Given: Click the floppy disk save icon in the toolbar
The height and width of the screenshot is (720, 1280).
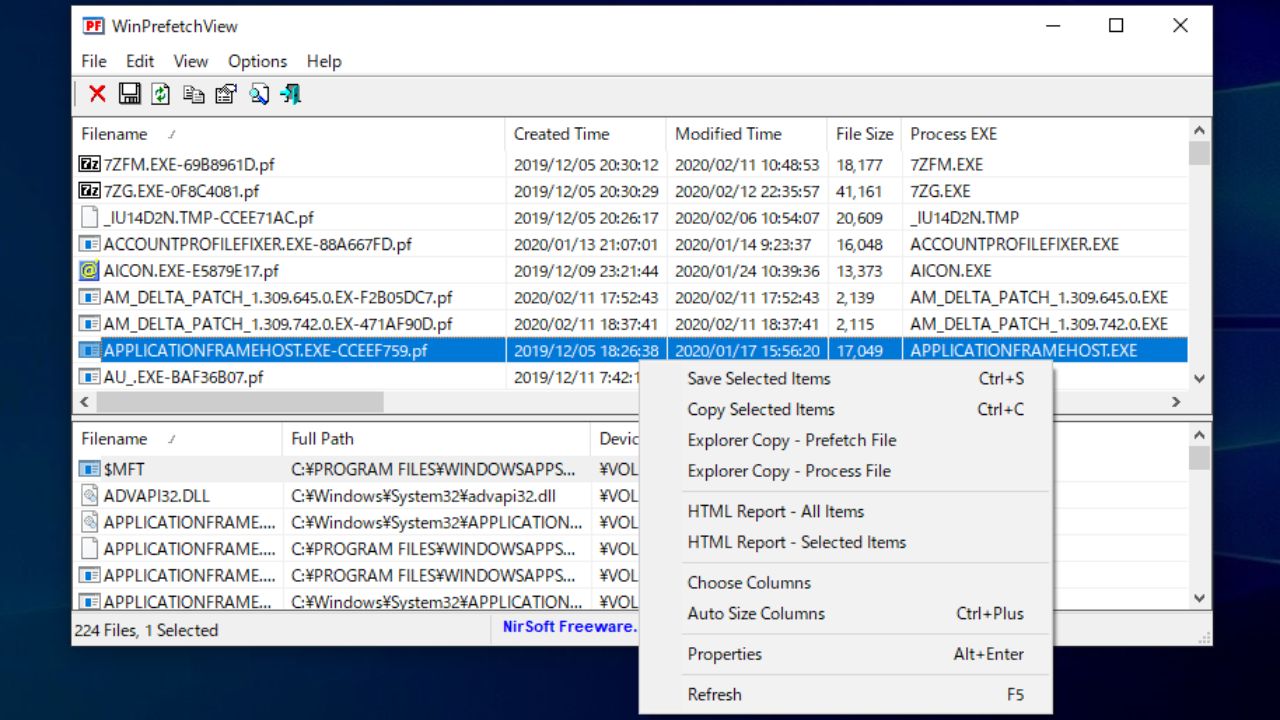Looking at the screenshot, I should 129,94.
